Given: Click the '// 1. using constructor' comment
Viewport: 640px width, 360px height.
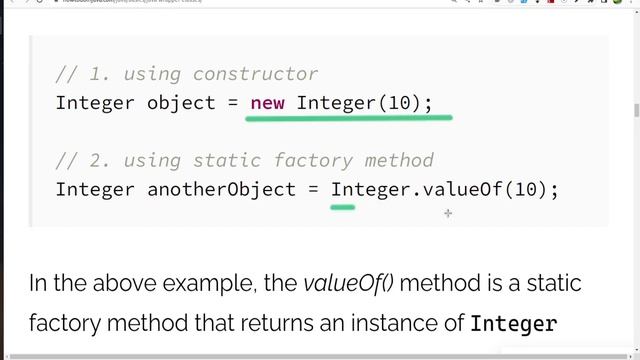Looking at the screenshot, I should click(x=187, y=74).
